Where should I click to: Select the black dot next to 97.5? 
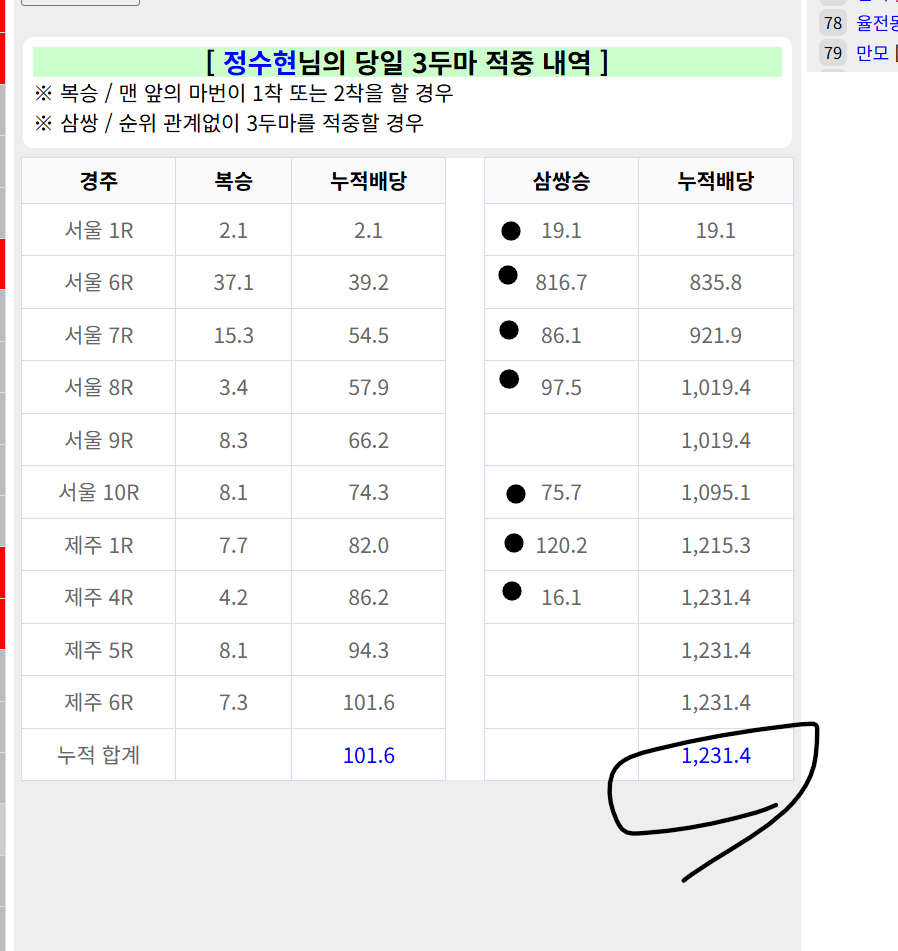509,379
